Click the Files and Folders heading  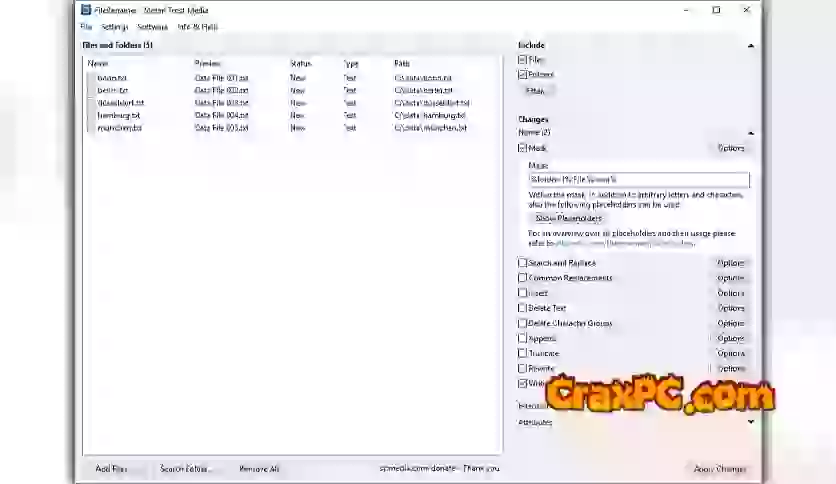[118, 45]
